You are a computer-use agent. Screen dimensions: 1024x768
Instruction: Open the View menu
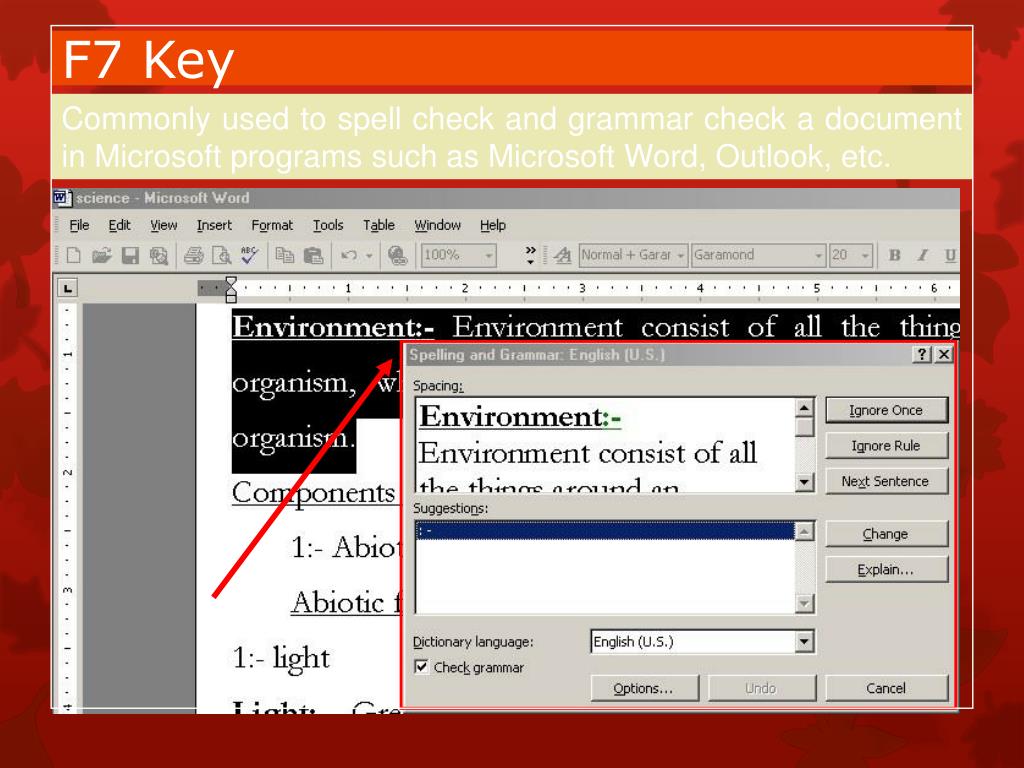[x=163, y=225]
